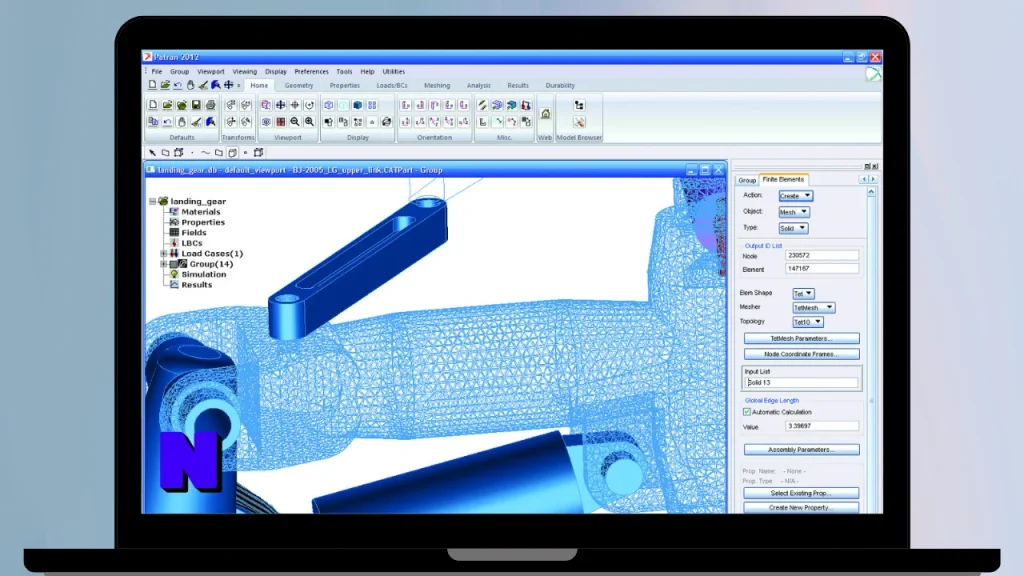Click the four-squares icon in Display group
Image resolution: width=1024 pixels, height=576 pixels.
(372, 105)
